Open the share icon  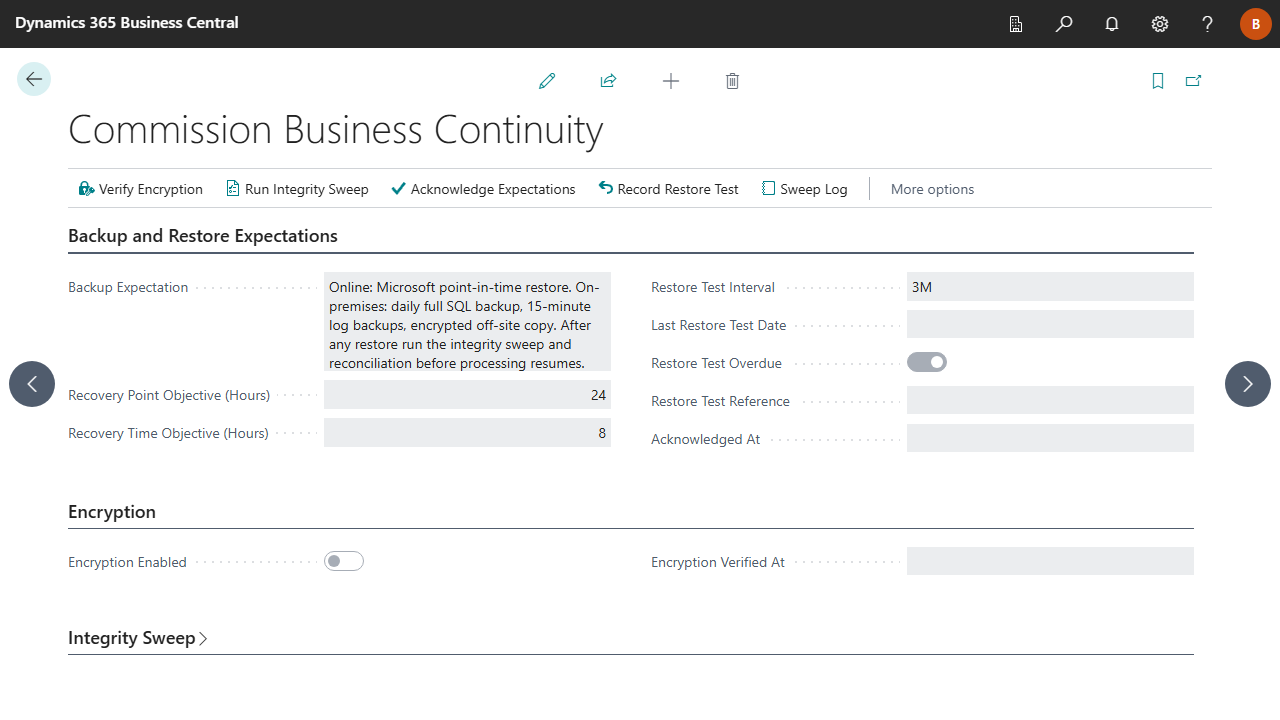click(x=608, y=81)
